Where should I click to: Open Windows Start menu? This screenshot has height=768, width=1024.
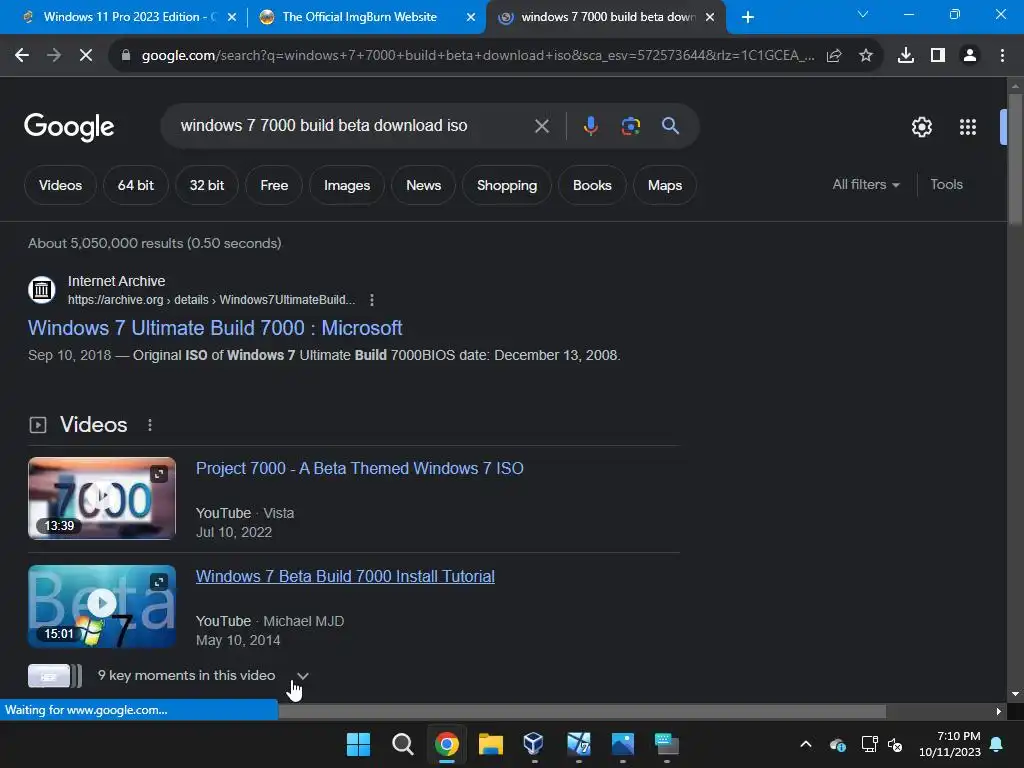point(358,744)
